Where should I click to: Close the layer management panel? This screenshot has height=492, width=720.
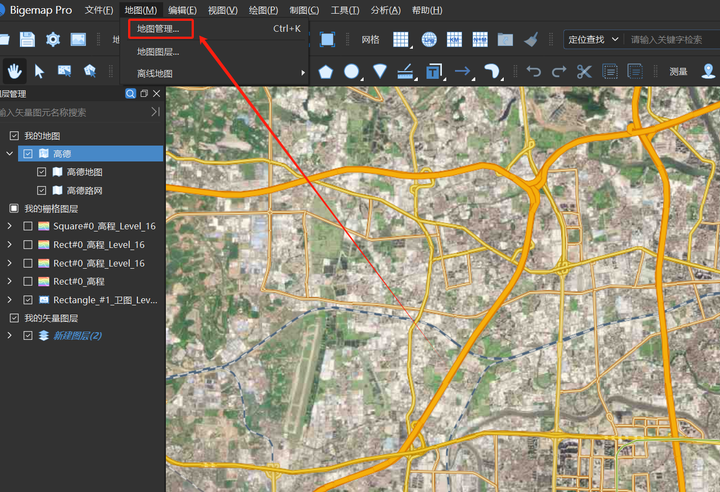point(157,94)
